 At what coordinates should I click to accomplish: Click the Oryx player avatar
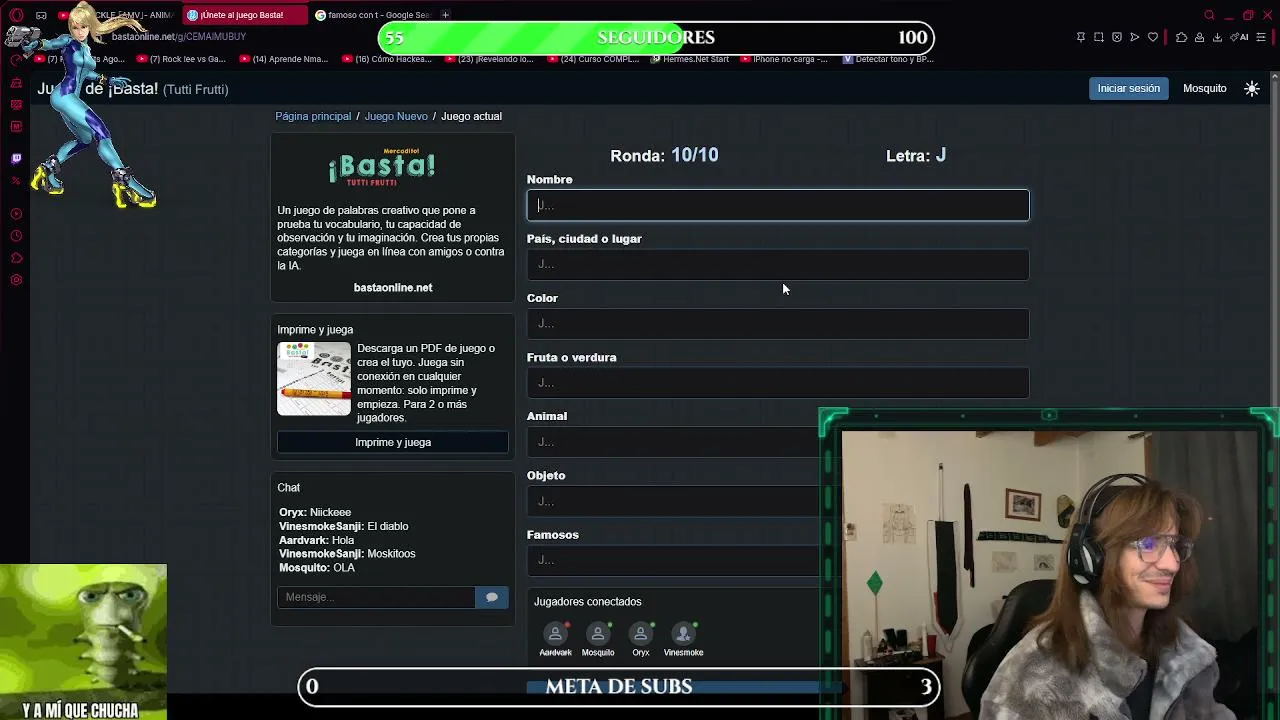641,633
